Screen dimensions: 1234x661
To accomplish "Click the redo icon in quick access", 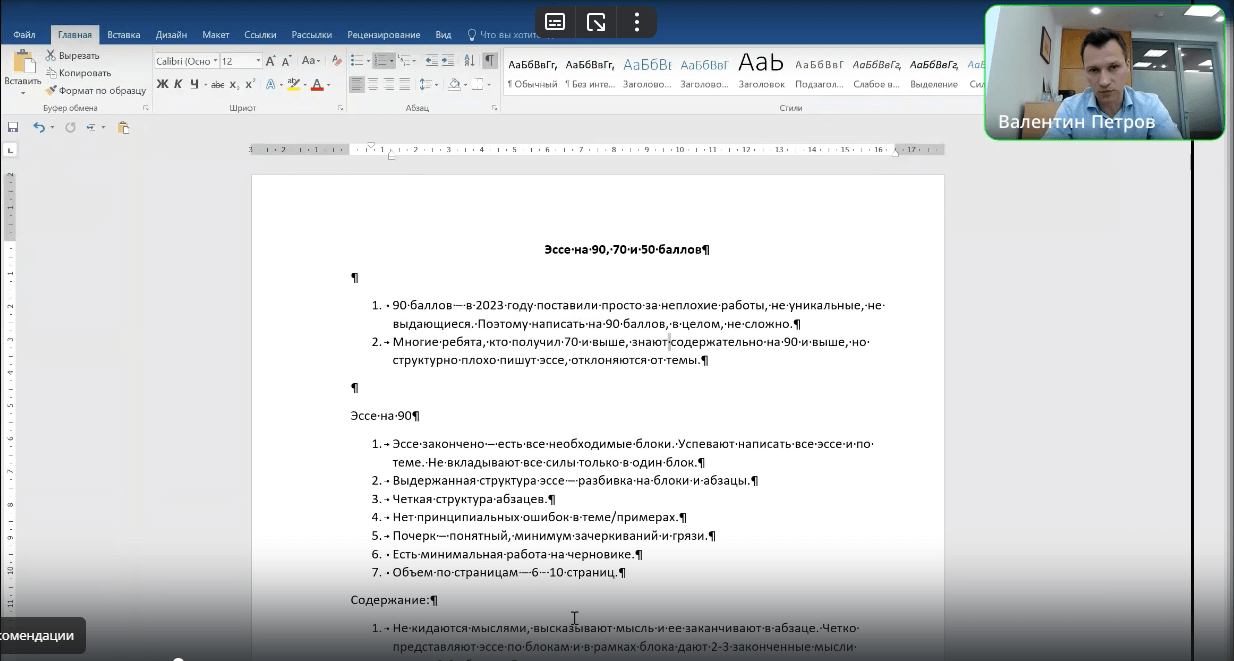I will [70, 128].
